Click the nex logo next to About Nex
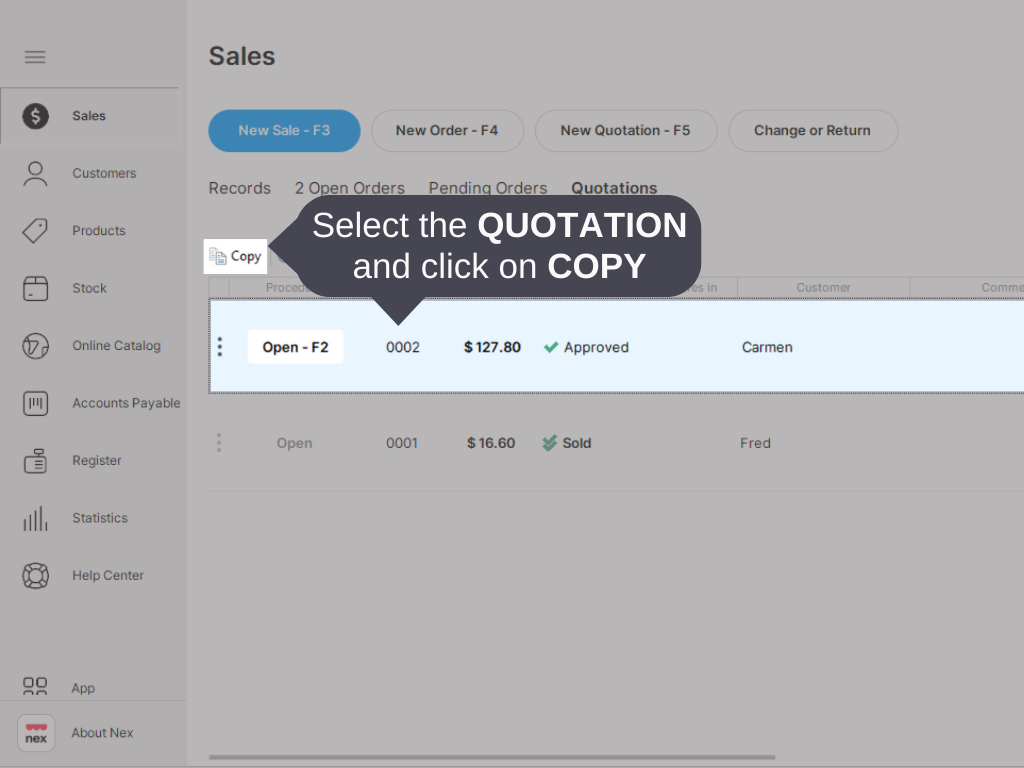Viewport: 1024px width, 768px height. tap(36, 733)
